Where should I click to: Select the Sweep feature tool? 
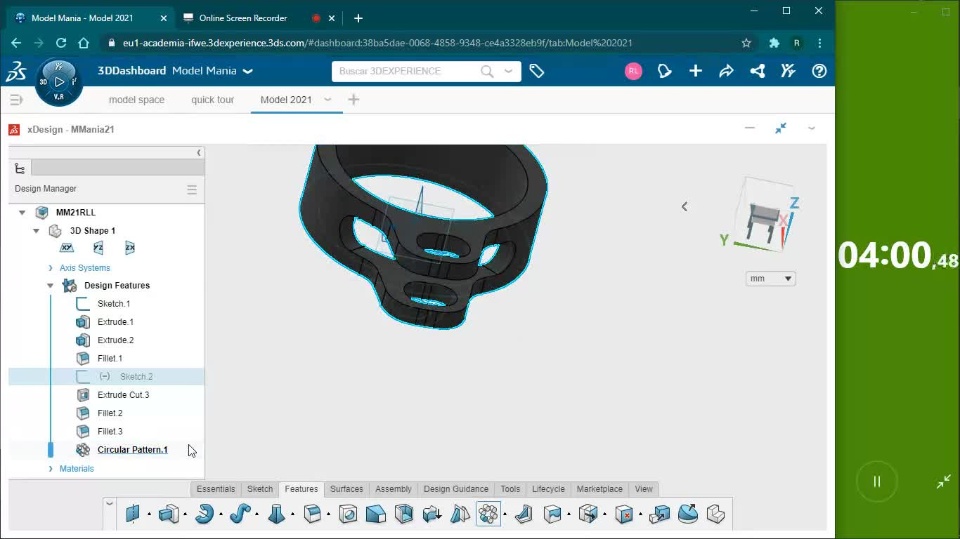click(240, 514)
